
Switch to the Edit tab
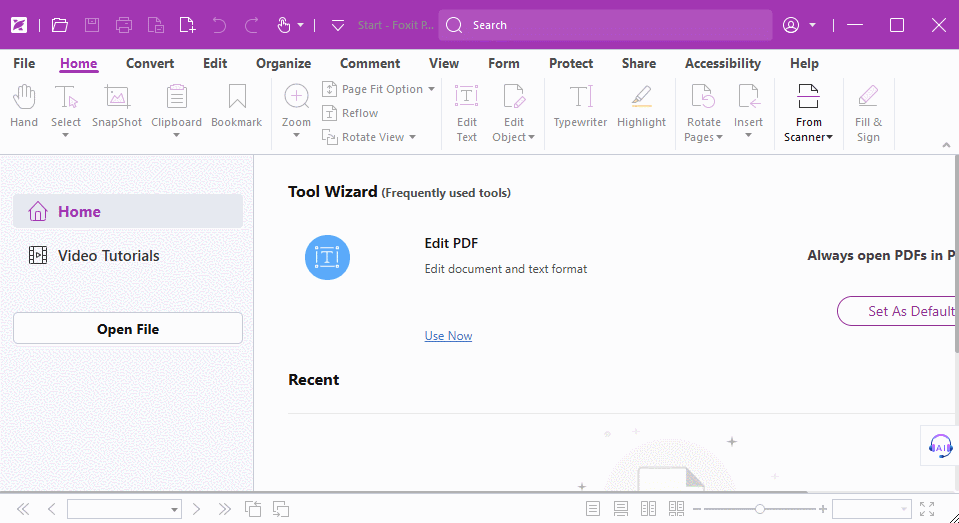pyautogui.click(x=215, y=64)
